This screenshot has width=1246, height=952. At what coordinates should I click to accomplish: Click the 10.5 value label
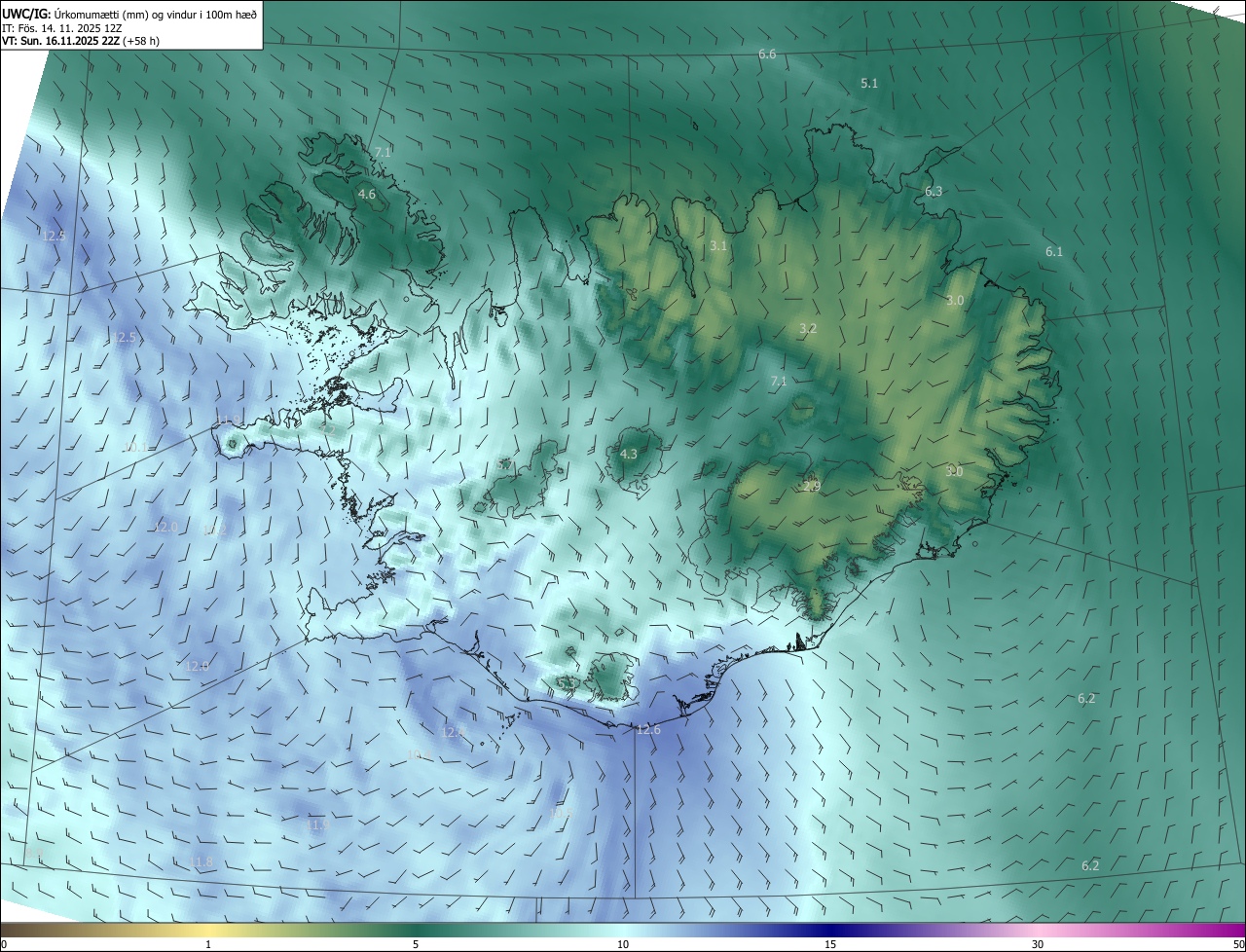561,812
